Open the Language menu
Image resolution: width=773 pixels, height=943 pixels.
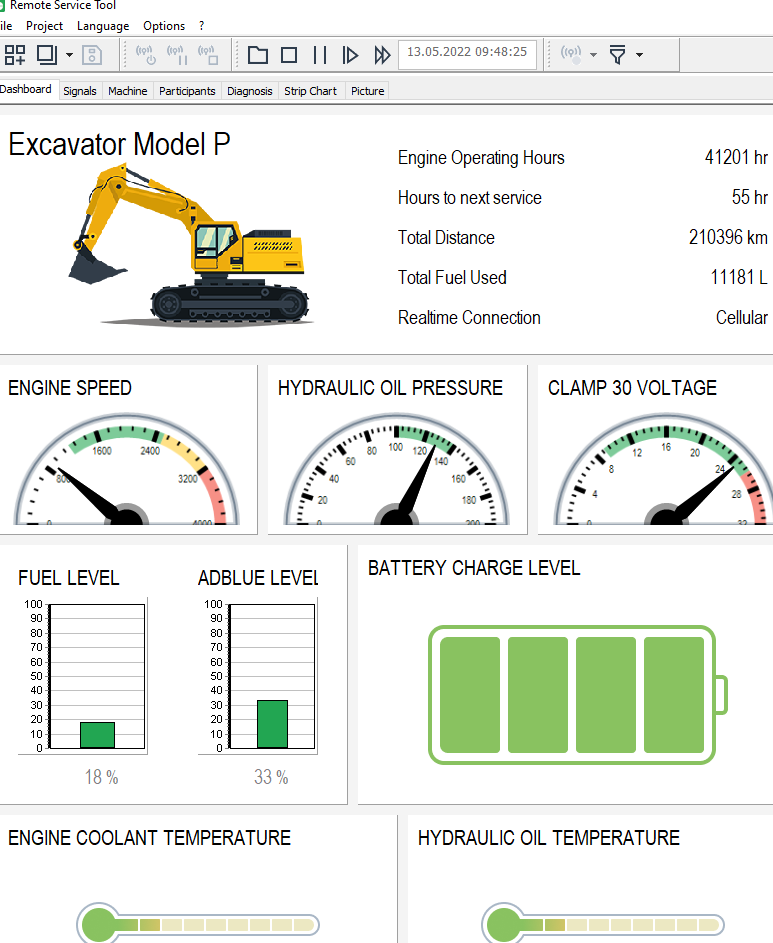(x=103, y=26)
